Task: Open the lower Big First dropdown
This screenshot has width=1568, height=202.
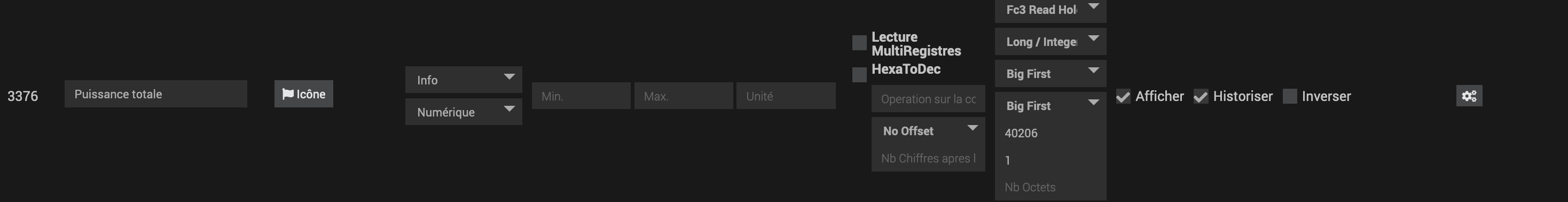Action: [1050, 105]
